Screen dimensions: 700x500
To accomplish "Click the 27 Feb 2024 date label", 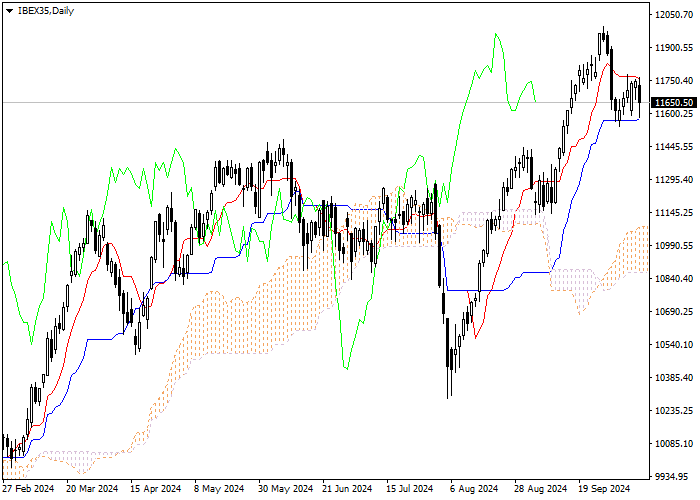I will (x=28, y=489).
